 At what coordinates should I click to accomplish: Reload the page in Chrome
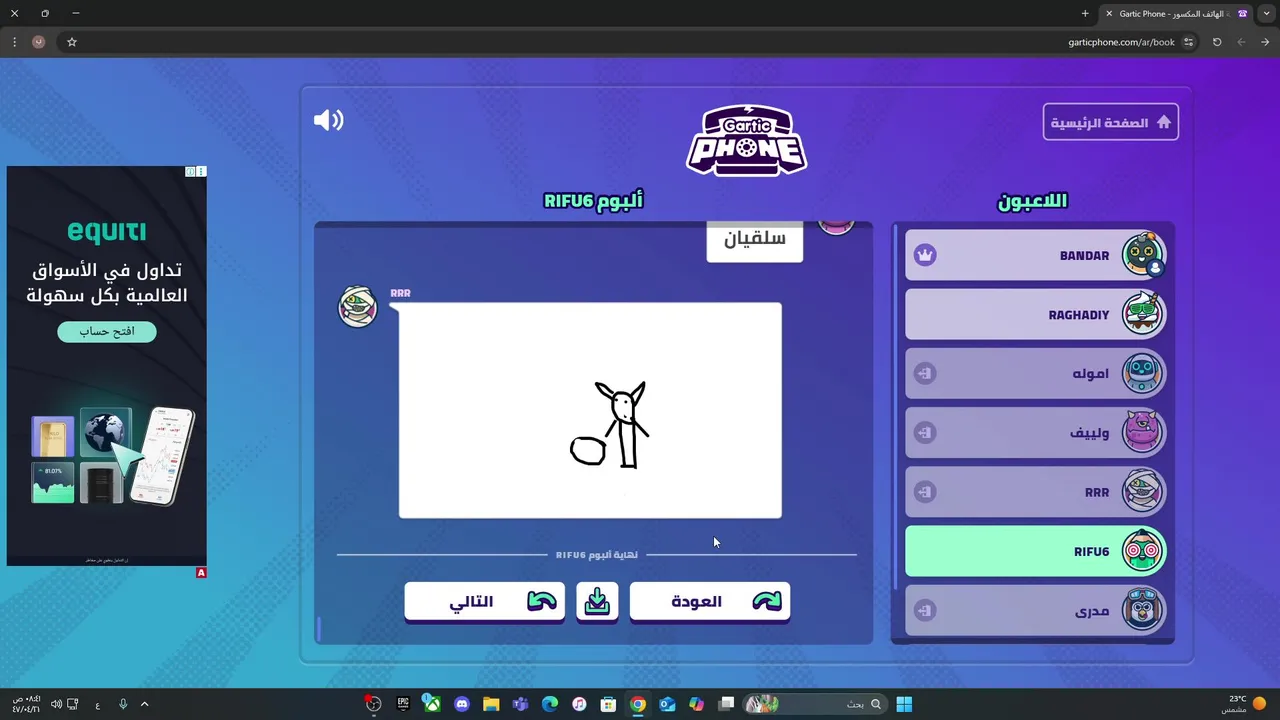tap(1217, 42)
